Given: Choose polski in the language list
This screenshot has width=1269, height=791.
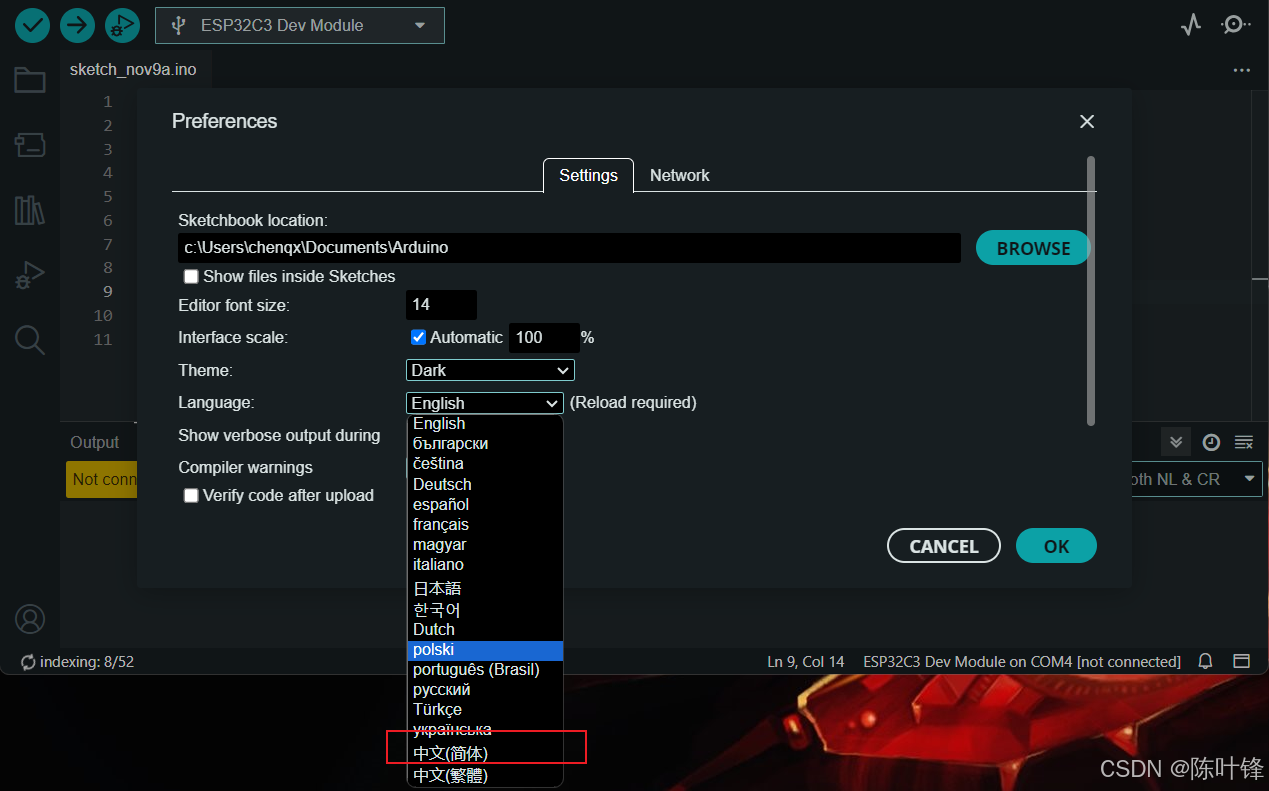Looking at the screenshot, I should pos(486,650).
